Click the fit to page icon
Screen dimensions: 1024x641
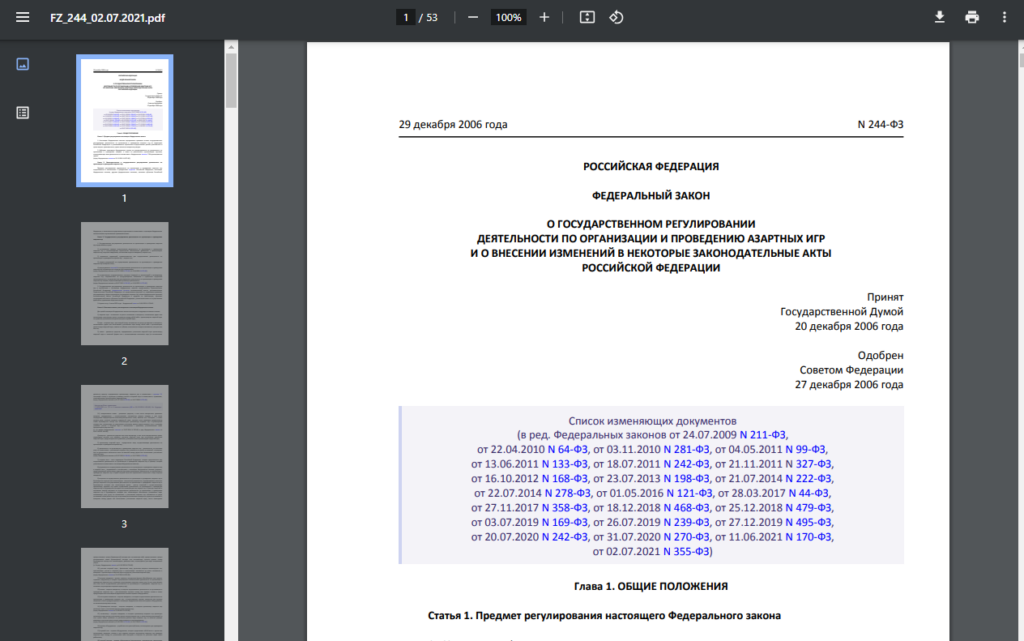coord(587,18)
